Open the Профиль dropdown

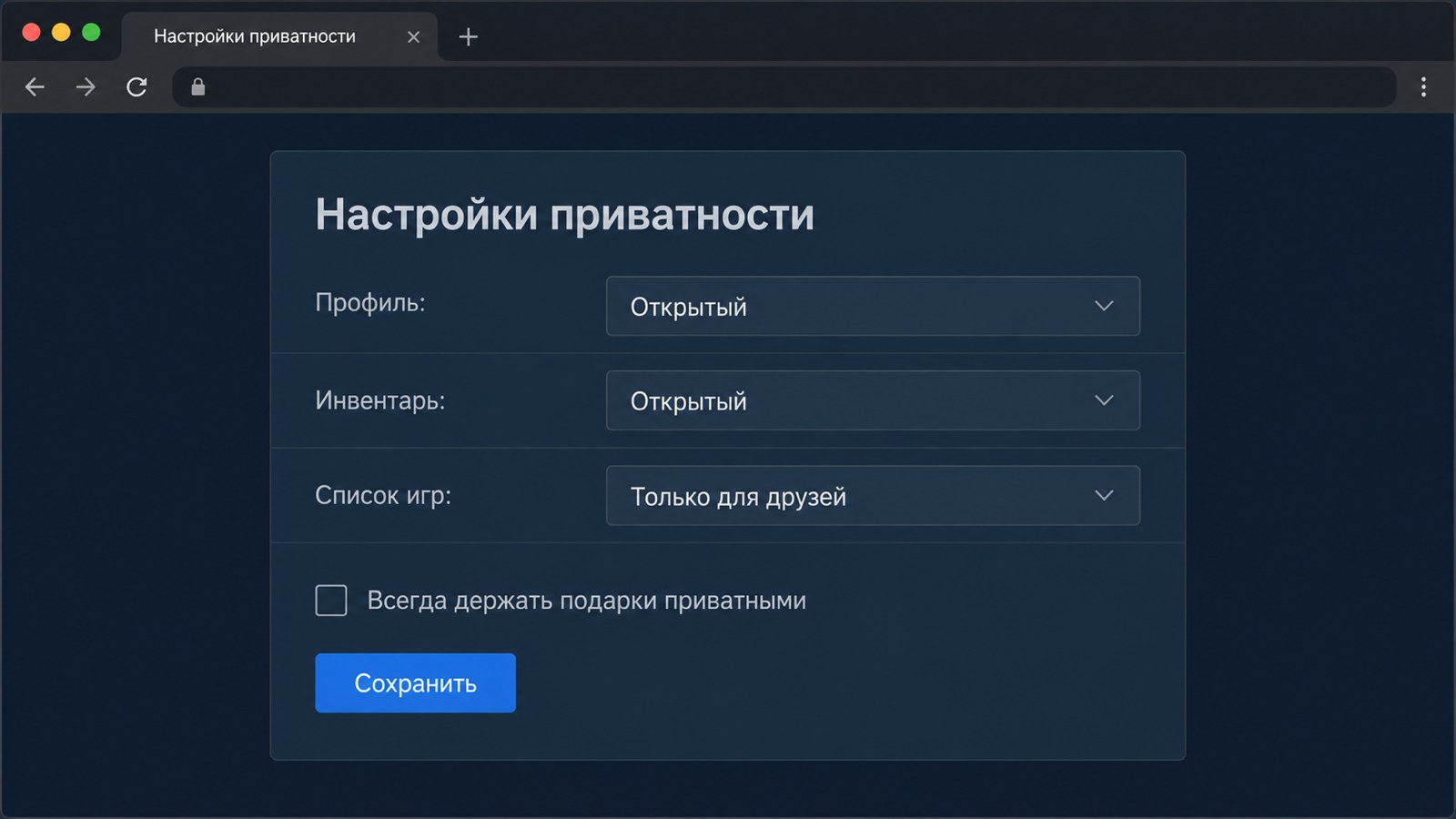click(x=873, y=307)
